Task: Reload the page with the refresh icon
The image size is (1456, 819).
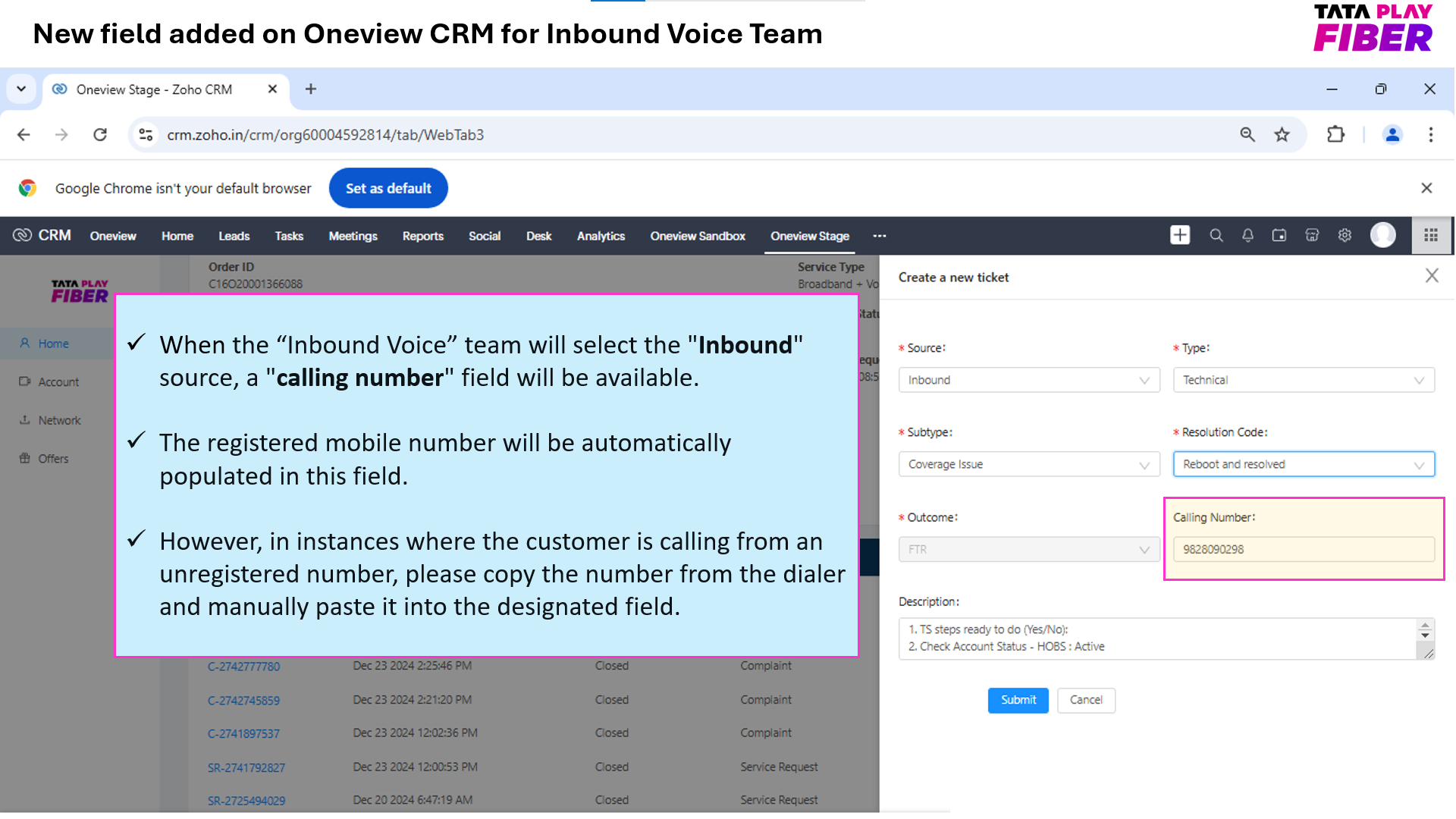Action: tap(100, 135)
